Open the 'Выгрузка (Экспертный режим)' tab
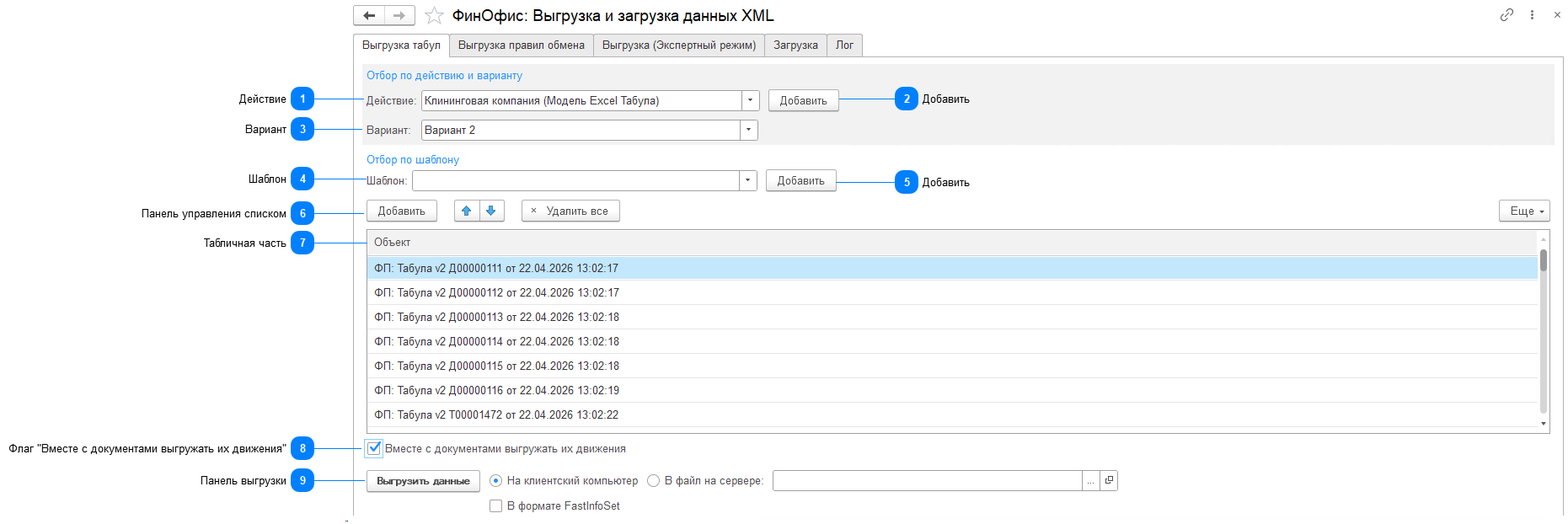The image size is (1568, 524). [678, 45]
